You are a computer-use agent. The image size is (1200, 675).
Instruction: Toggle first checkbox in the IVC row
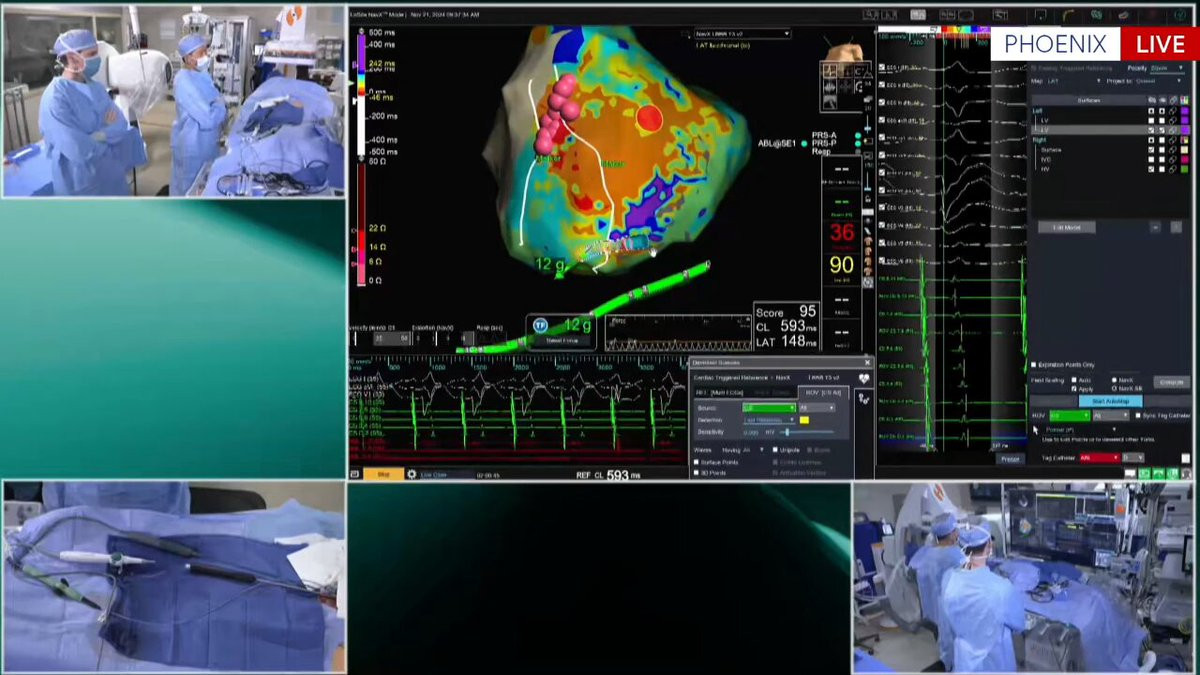tap(1151, 160)
